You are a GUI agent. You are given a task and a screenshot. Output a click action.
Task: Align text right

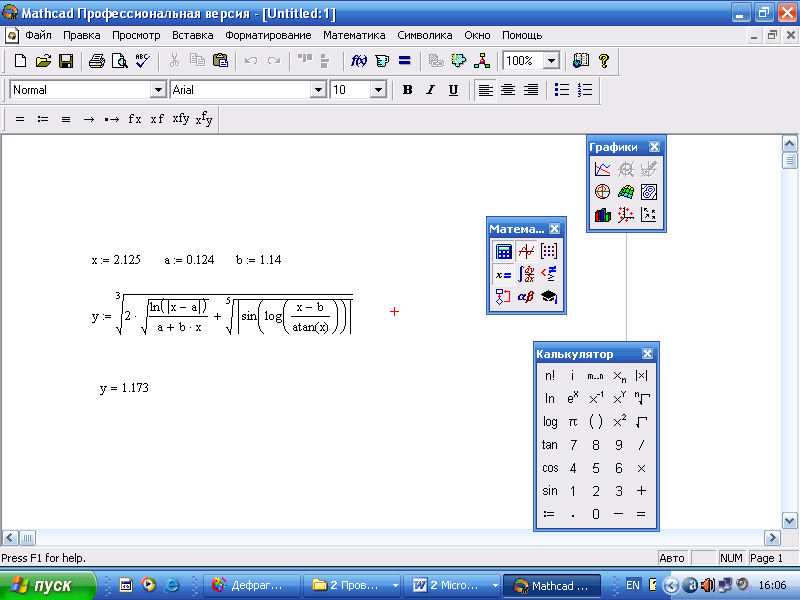coord(531,90)
